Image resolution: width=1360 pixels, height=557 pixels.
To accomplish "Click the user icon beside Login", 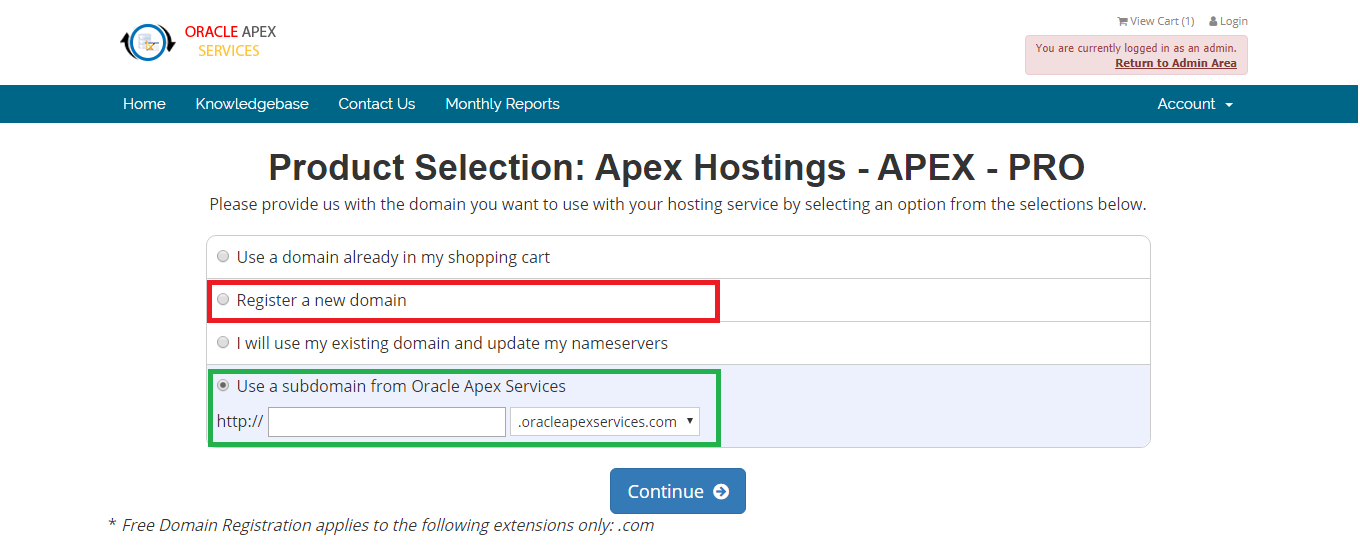I will tap(1213, 21).
